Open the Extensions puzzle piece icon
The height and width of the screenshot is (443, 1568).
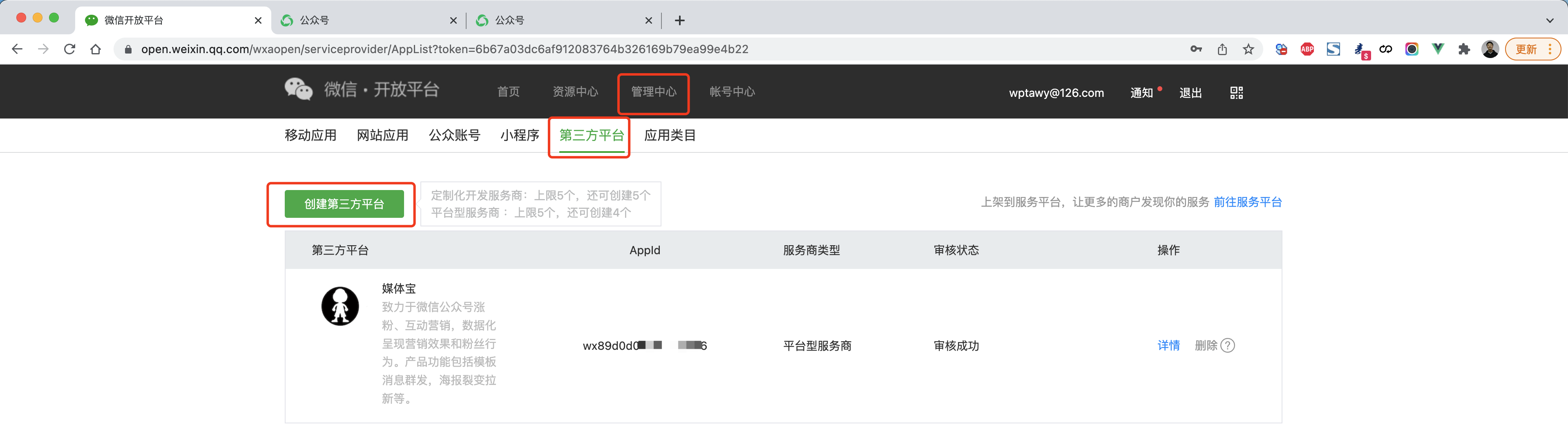[x=1464, y=49]
